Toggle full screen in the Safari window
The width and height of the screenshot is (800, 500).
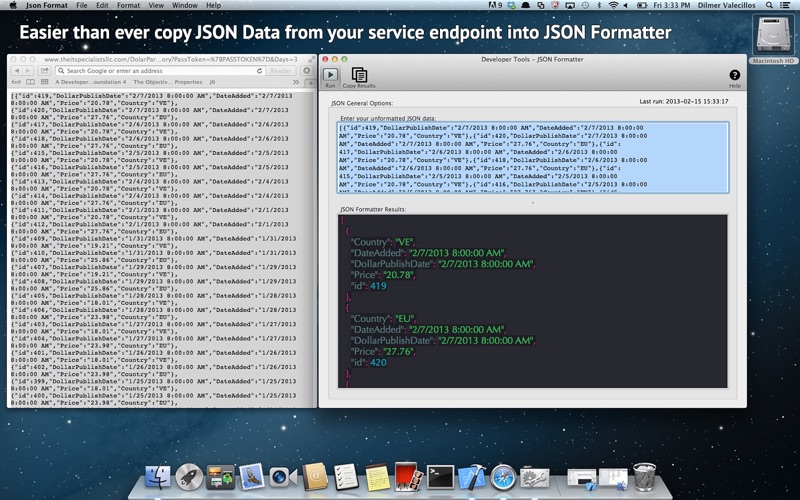point(311,59)
